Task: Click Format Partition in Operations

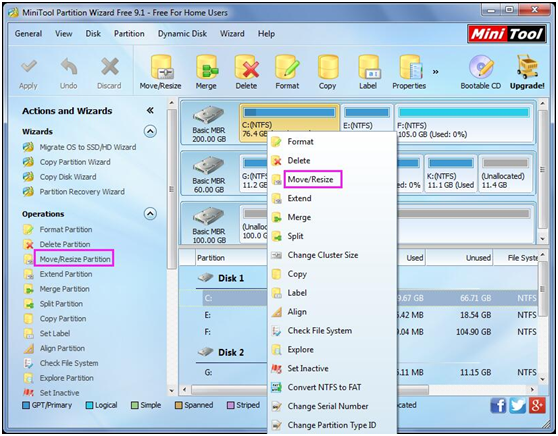Action: tap(66, 230)
